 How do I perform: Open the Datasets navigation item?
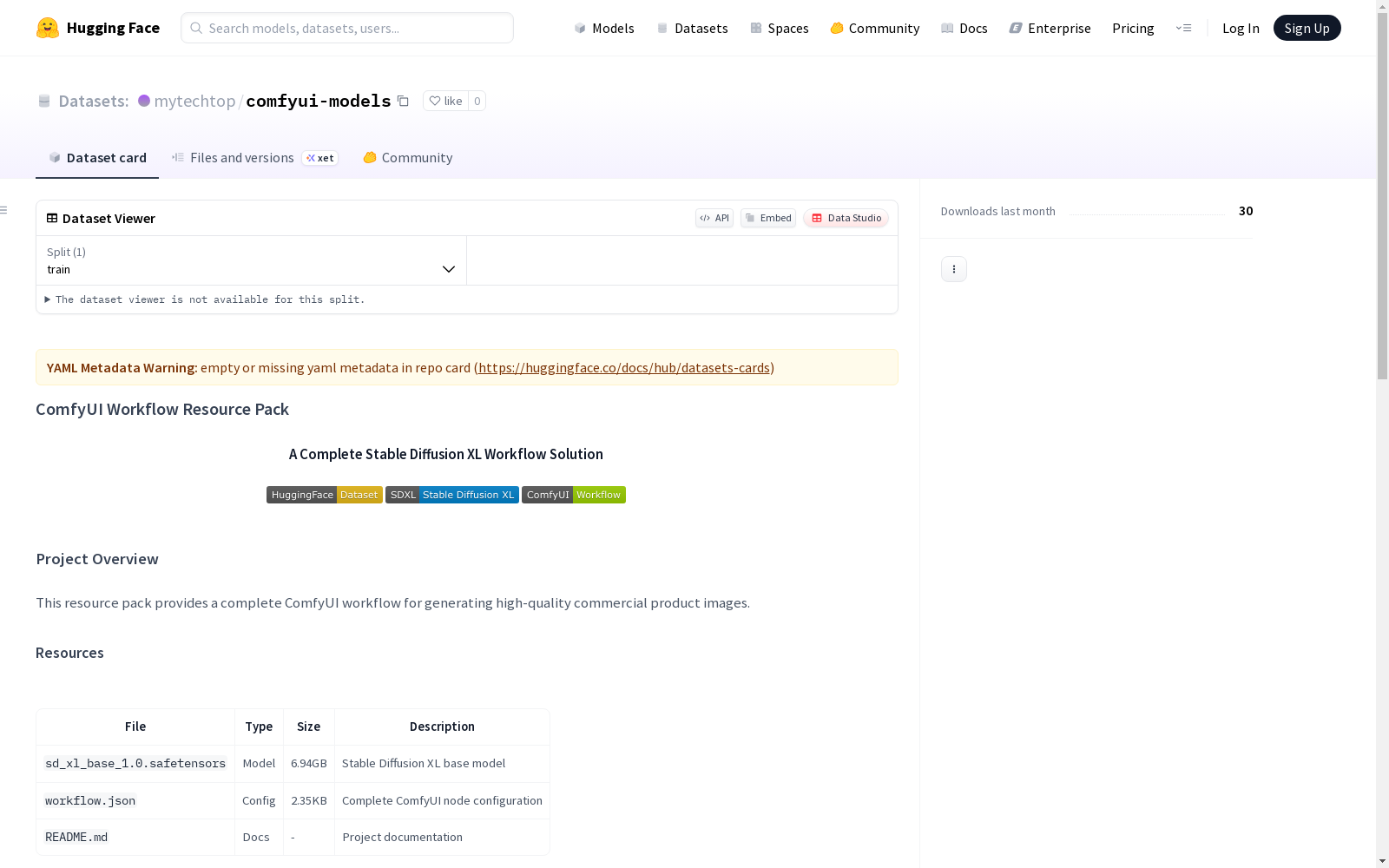692,28
